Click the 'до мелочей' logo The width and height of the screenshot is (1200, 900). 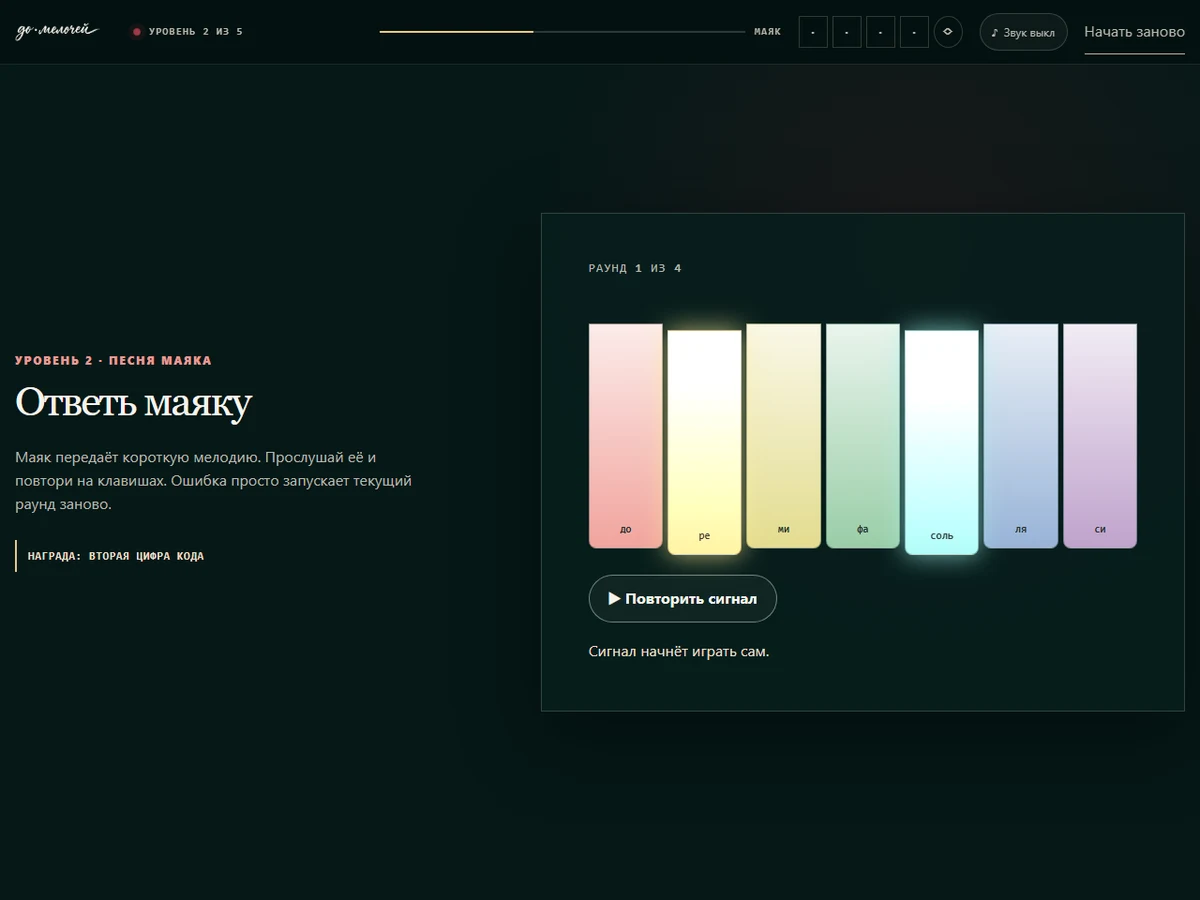(57, 32)
